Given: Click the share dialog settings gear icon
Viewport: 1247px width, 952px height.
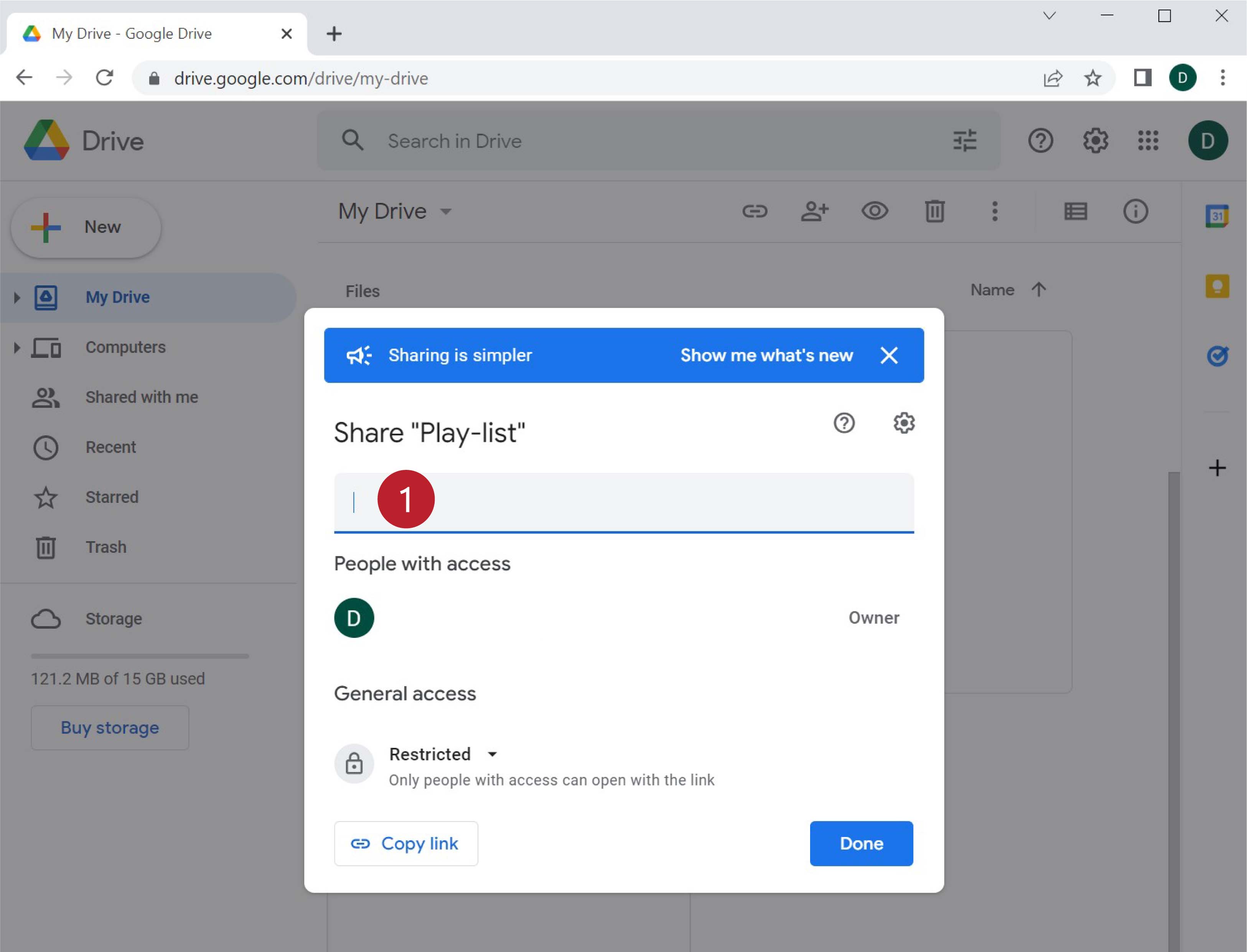Looking at the screenshot, I should (904, 423).
